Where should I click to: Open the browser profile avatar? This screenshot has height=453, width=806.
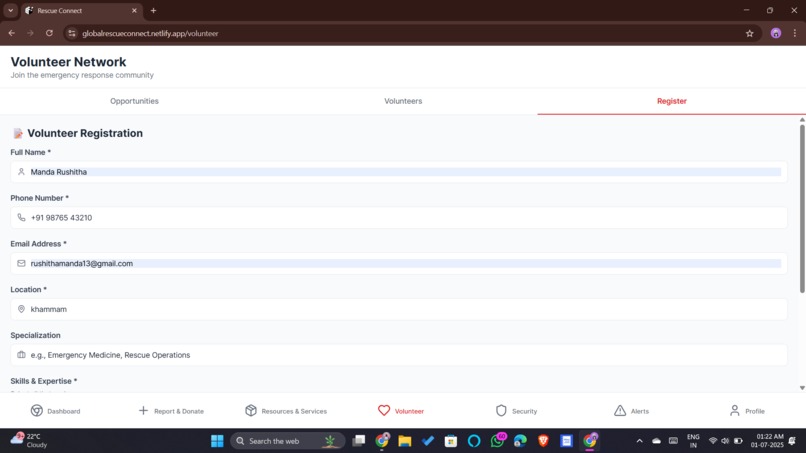click(x=776, y=33)
